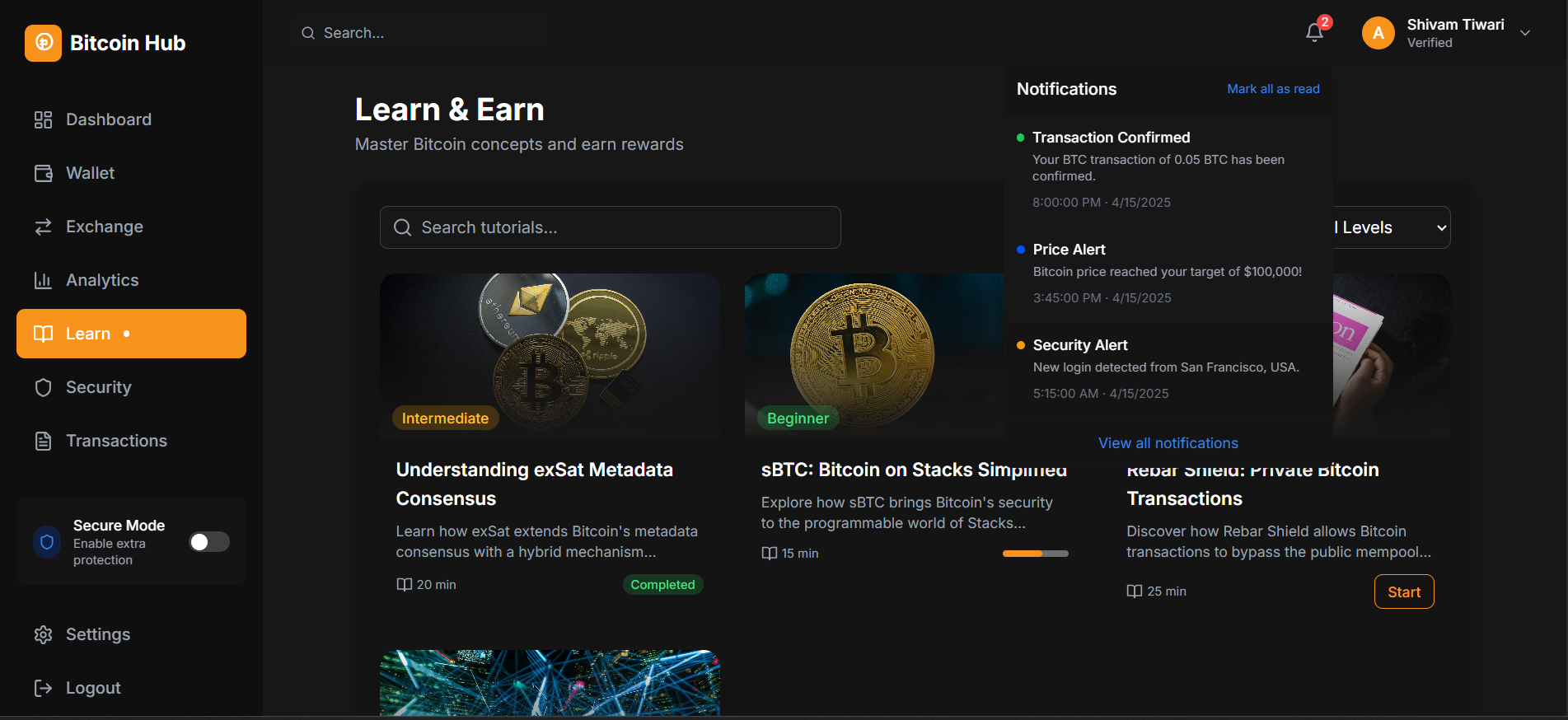Click blue dot of Price Alert
The width and height of the screenshot is (1568, 720).
click(1021, 250)
